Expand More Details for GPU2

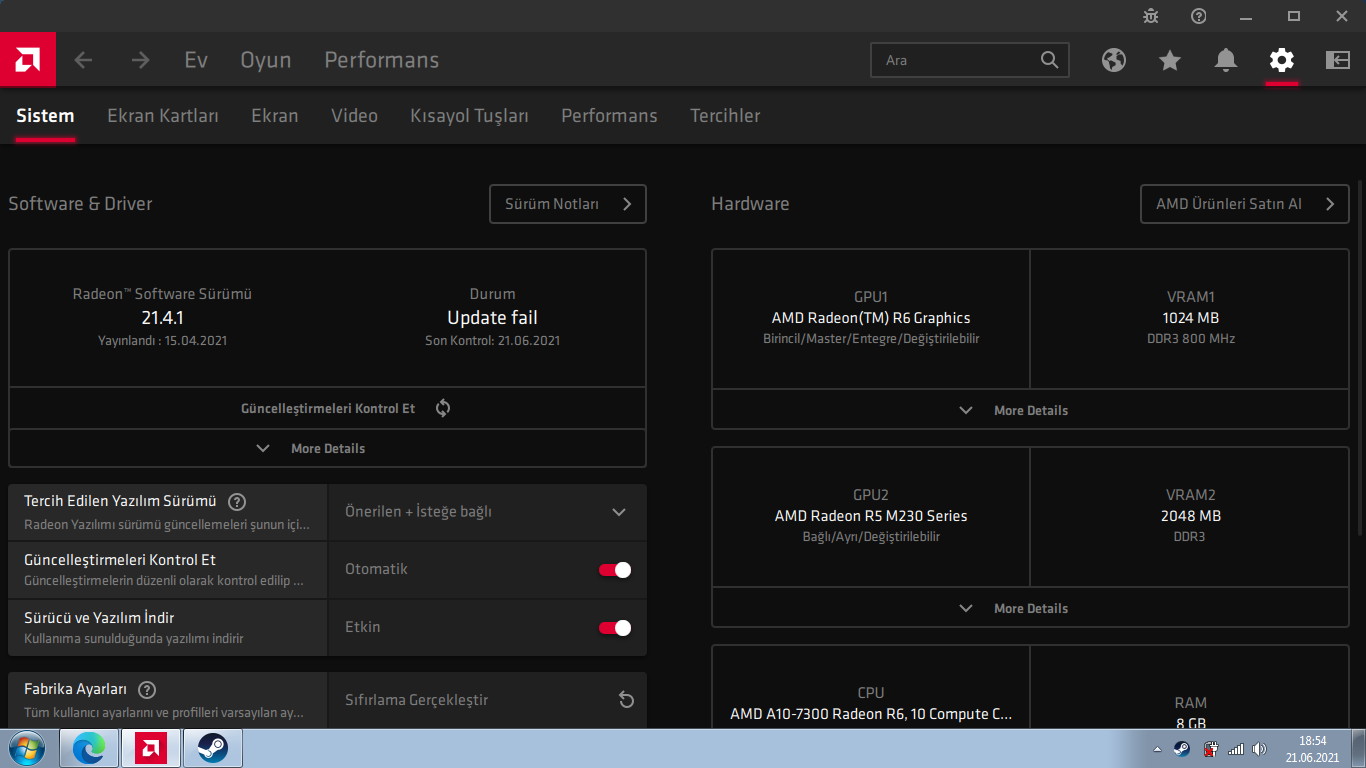coord(1030,608)
